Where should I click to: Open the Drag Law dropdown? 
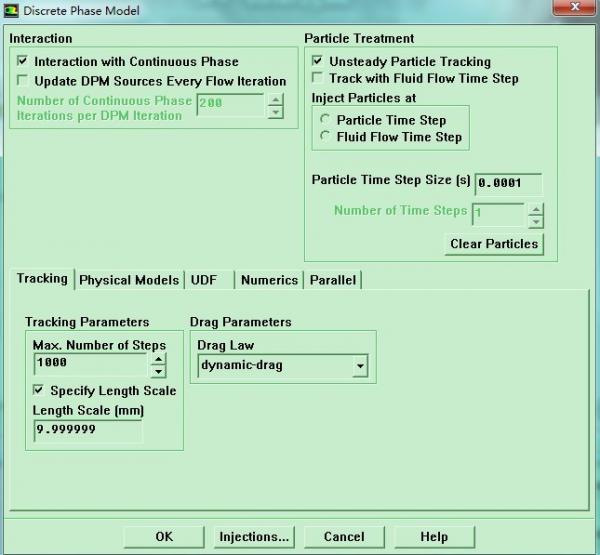359,366
